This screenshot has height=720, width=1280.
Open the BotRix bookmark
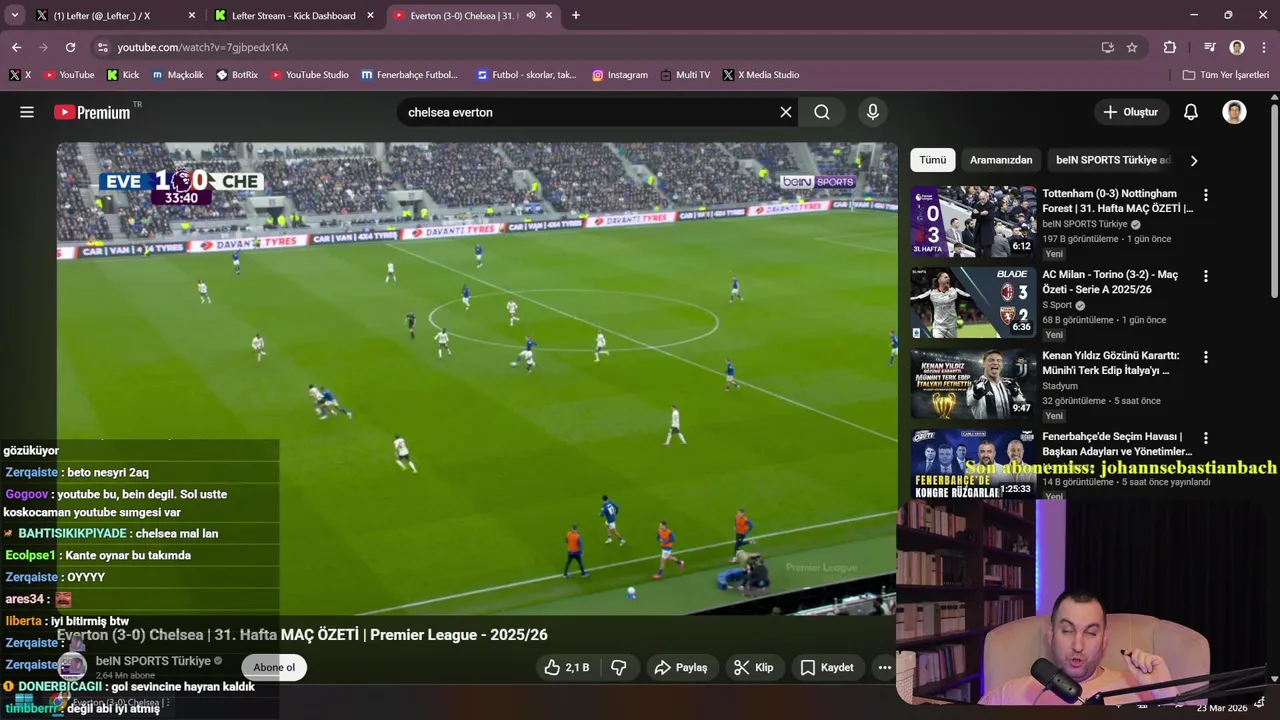coord(237,75)
